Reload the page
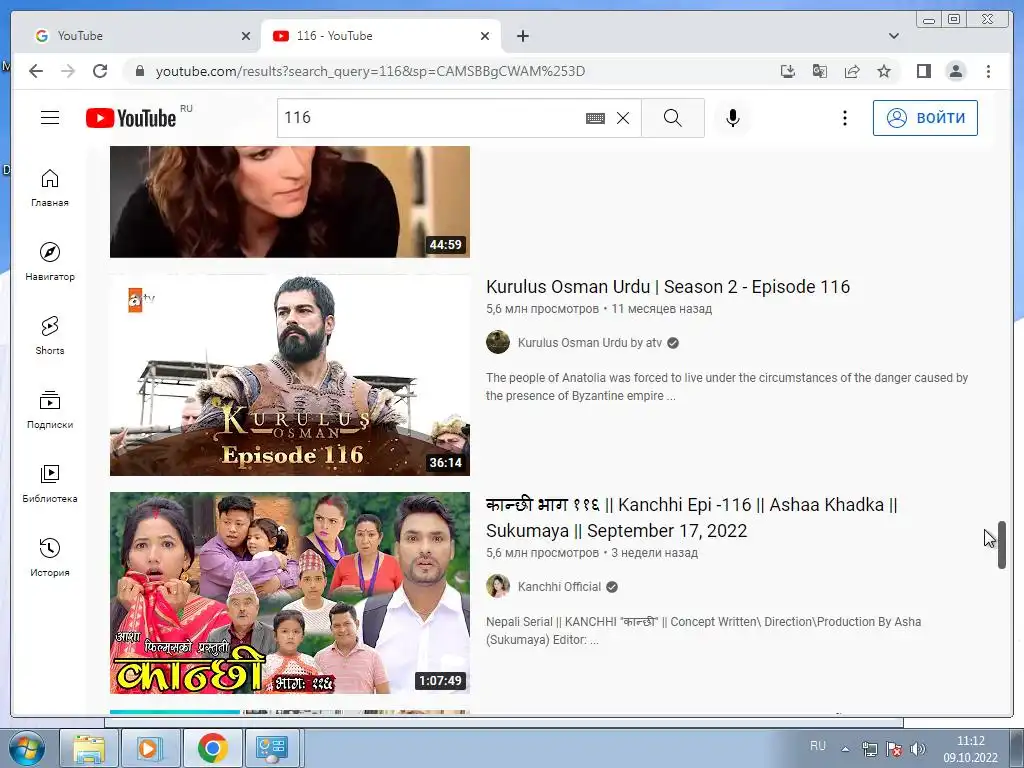Viewport: 1024px width, 768px height. tap(100, 71)
